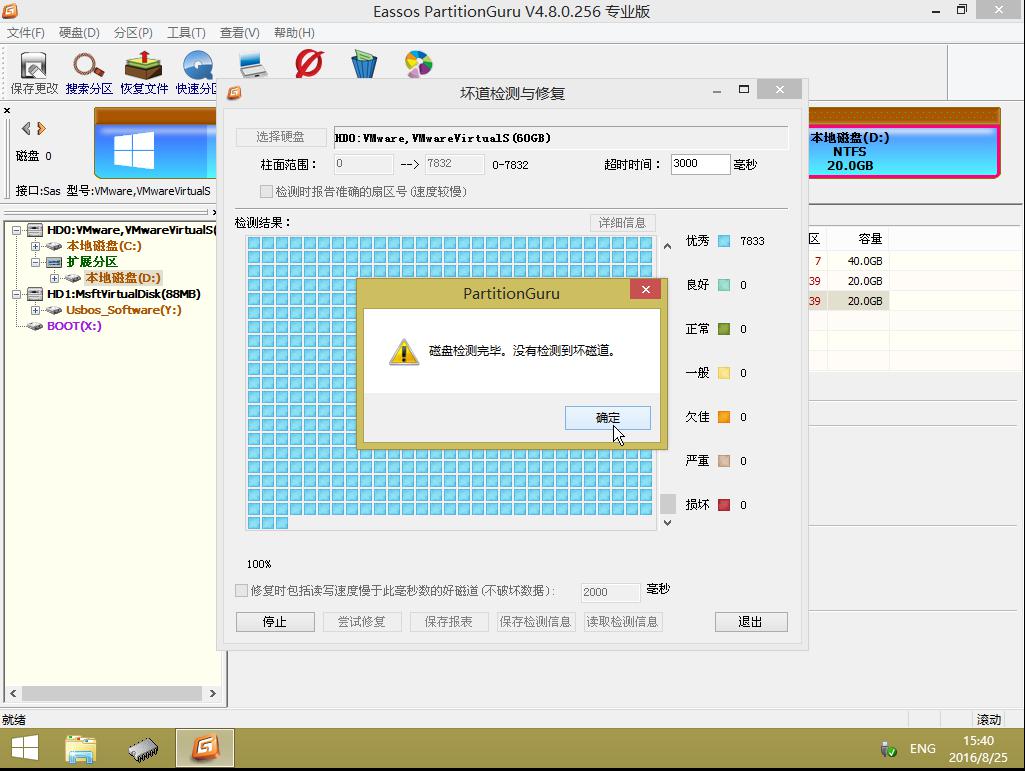The width and height of the screenshot is (1025, 771).
Task: Click the scroll-down arrow of the result grid
Action: tap(667, 522)
